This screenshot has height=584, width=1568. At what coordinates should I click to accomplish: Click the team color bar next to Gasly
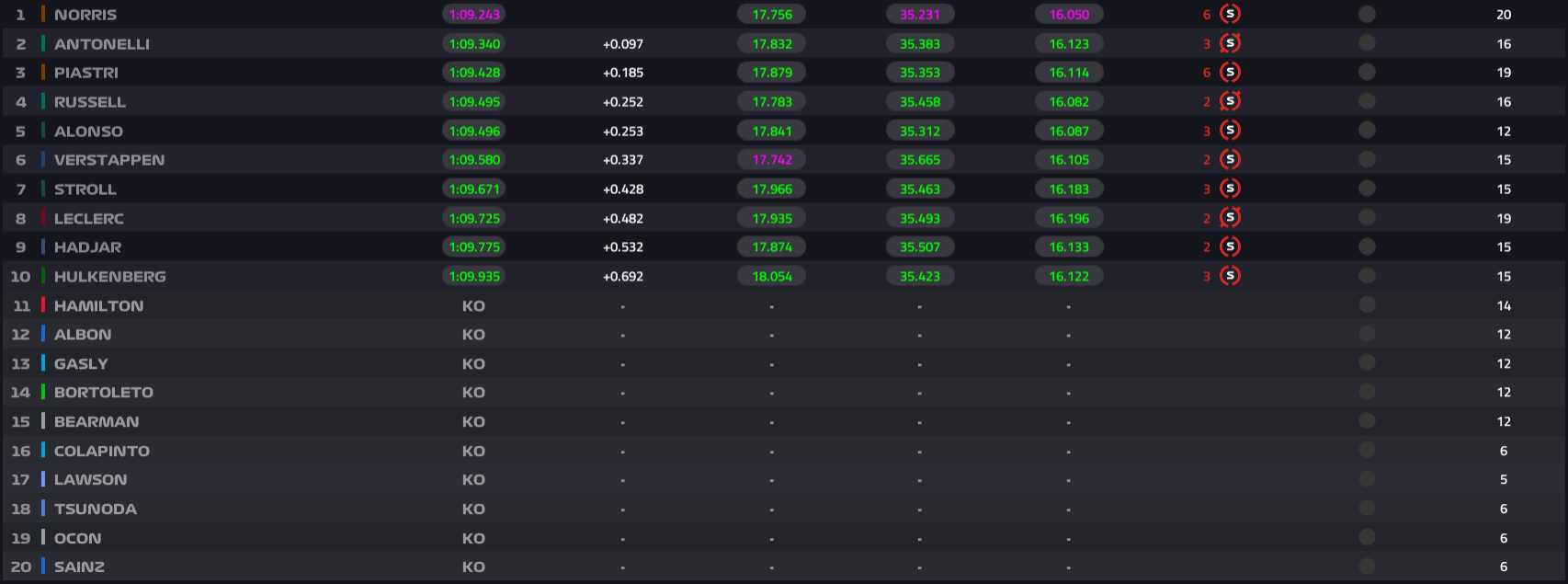point(43,363)
